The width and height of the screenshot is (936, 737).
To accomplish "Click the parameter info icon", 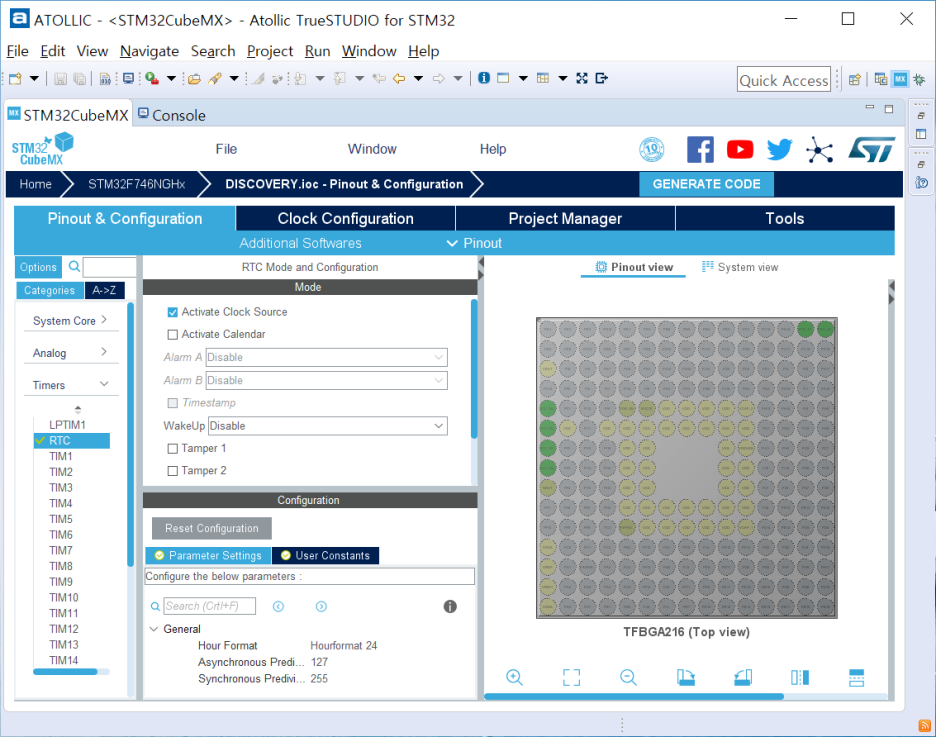I will [x=450, y=606].
